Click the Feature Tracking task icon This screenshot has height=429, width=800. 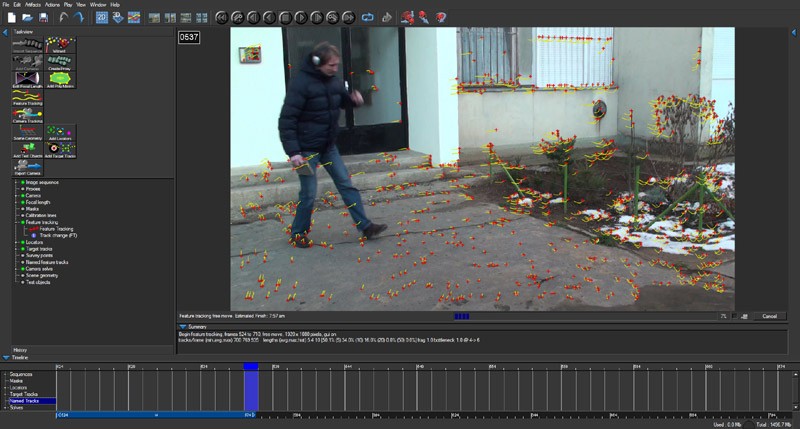click(27, 97)
